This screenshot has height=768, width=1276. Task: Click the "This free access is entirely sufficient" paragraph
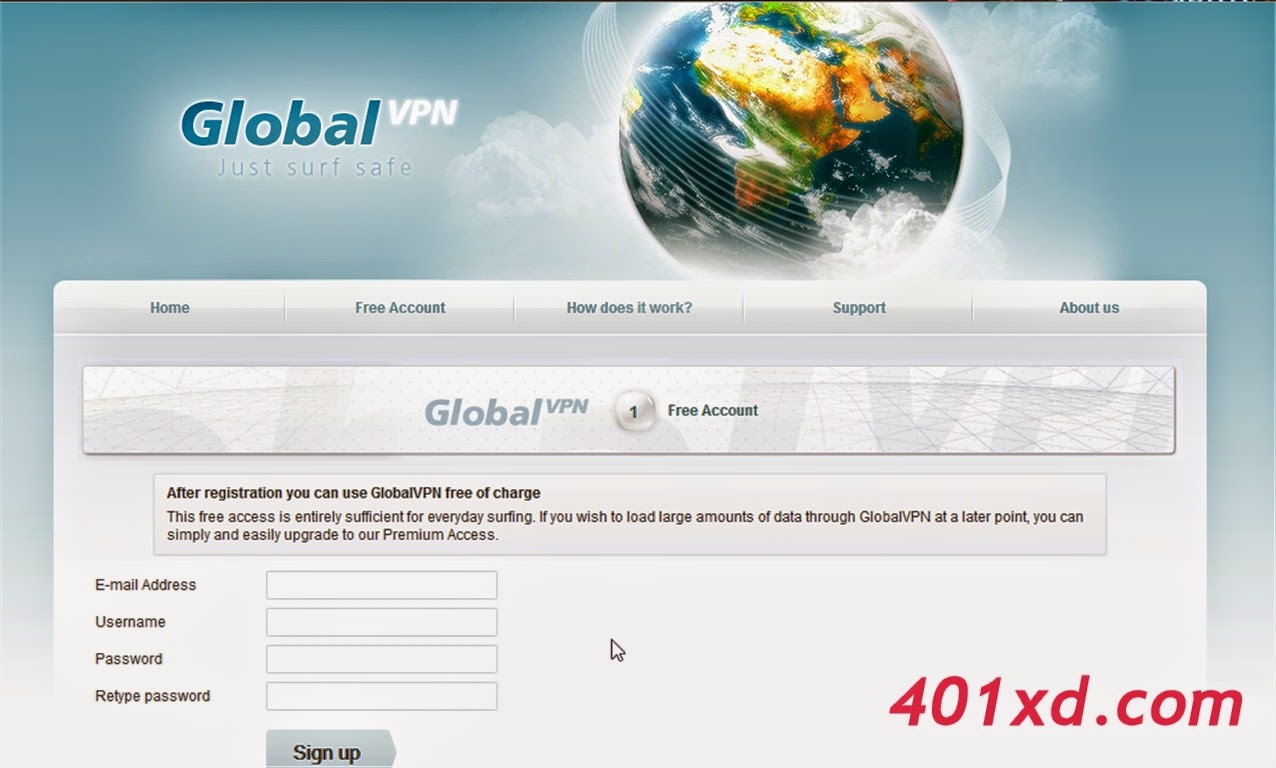pos(625,526)
